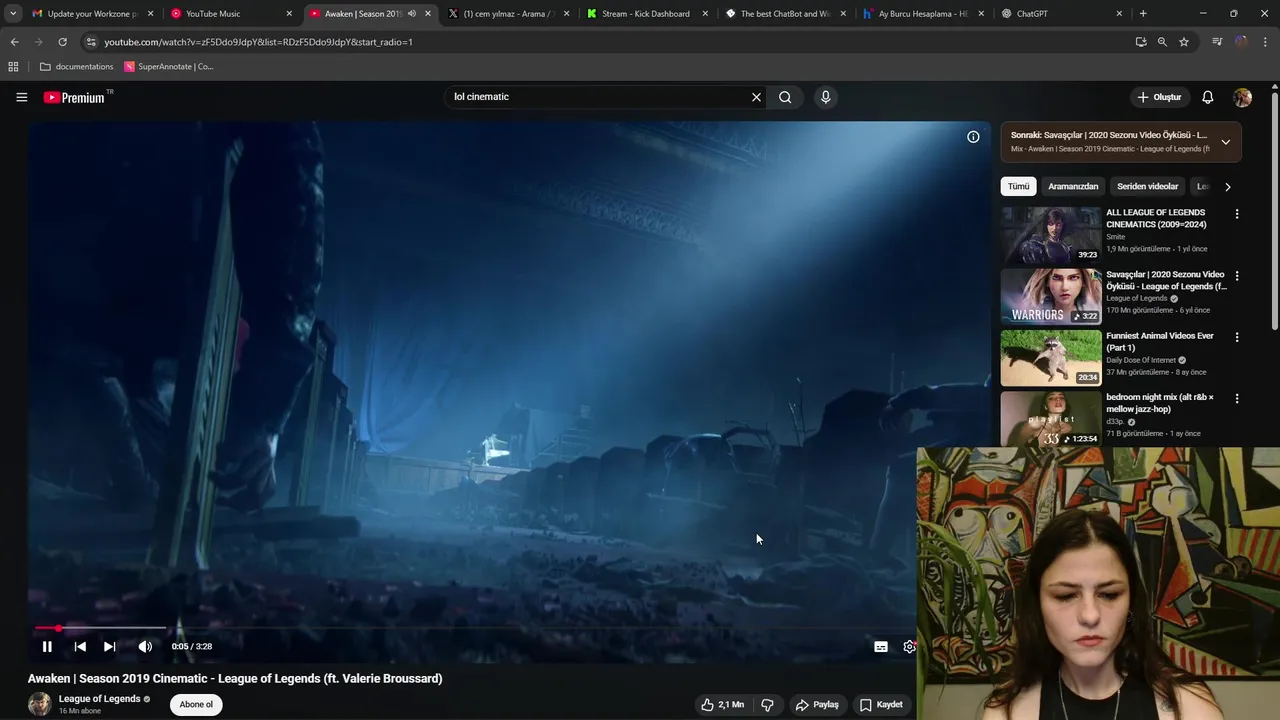Open options for Funniest Animal Videos
1280x720 pixels.
[1237, 337]
